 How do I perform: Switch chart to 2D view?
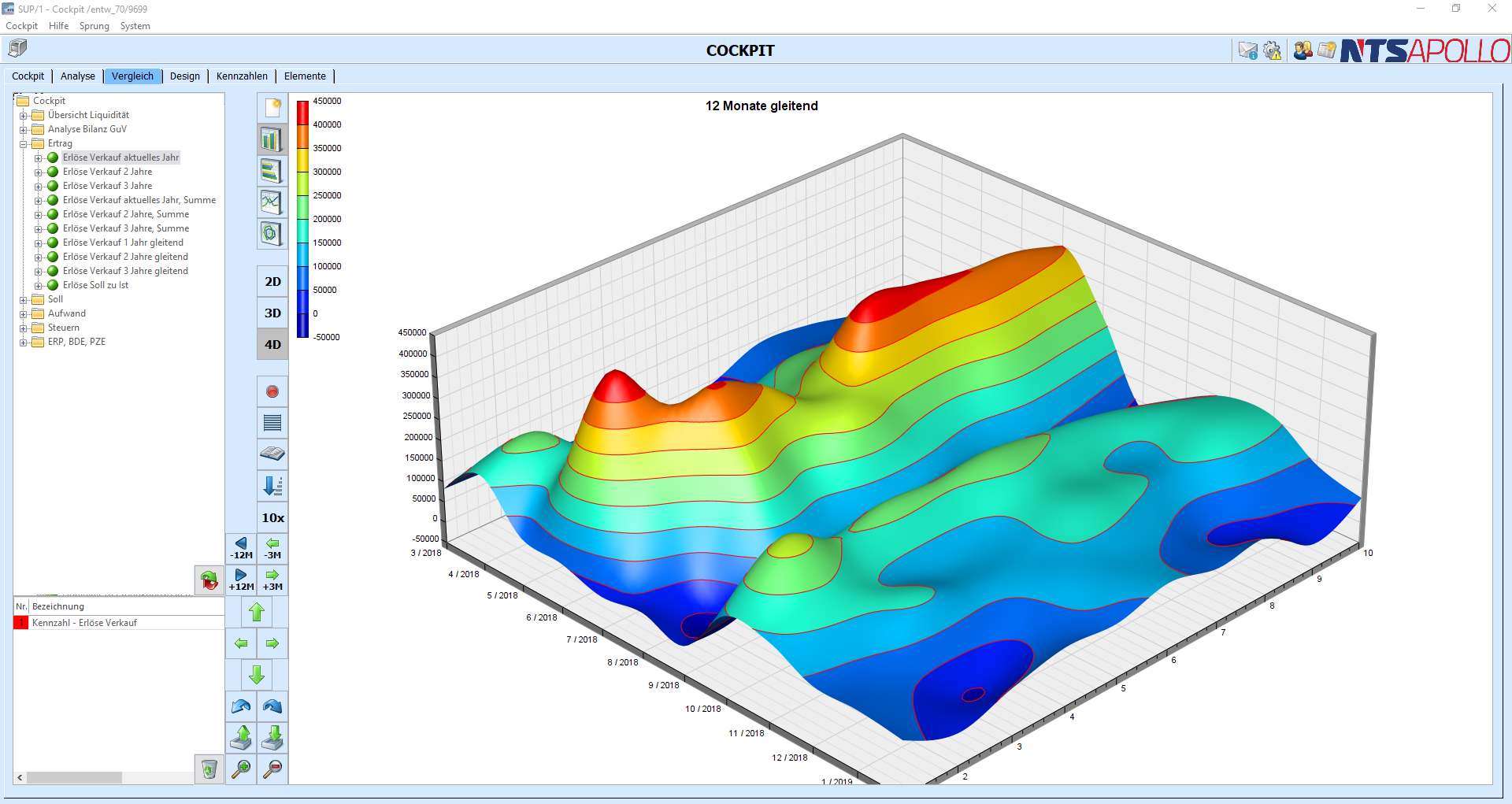tap(272, 281)
